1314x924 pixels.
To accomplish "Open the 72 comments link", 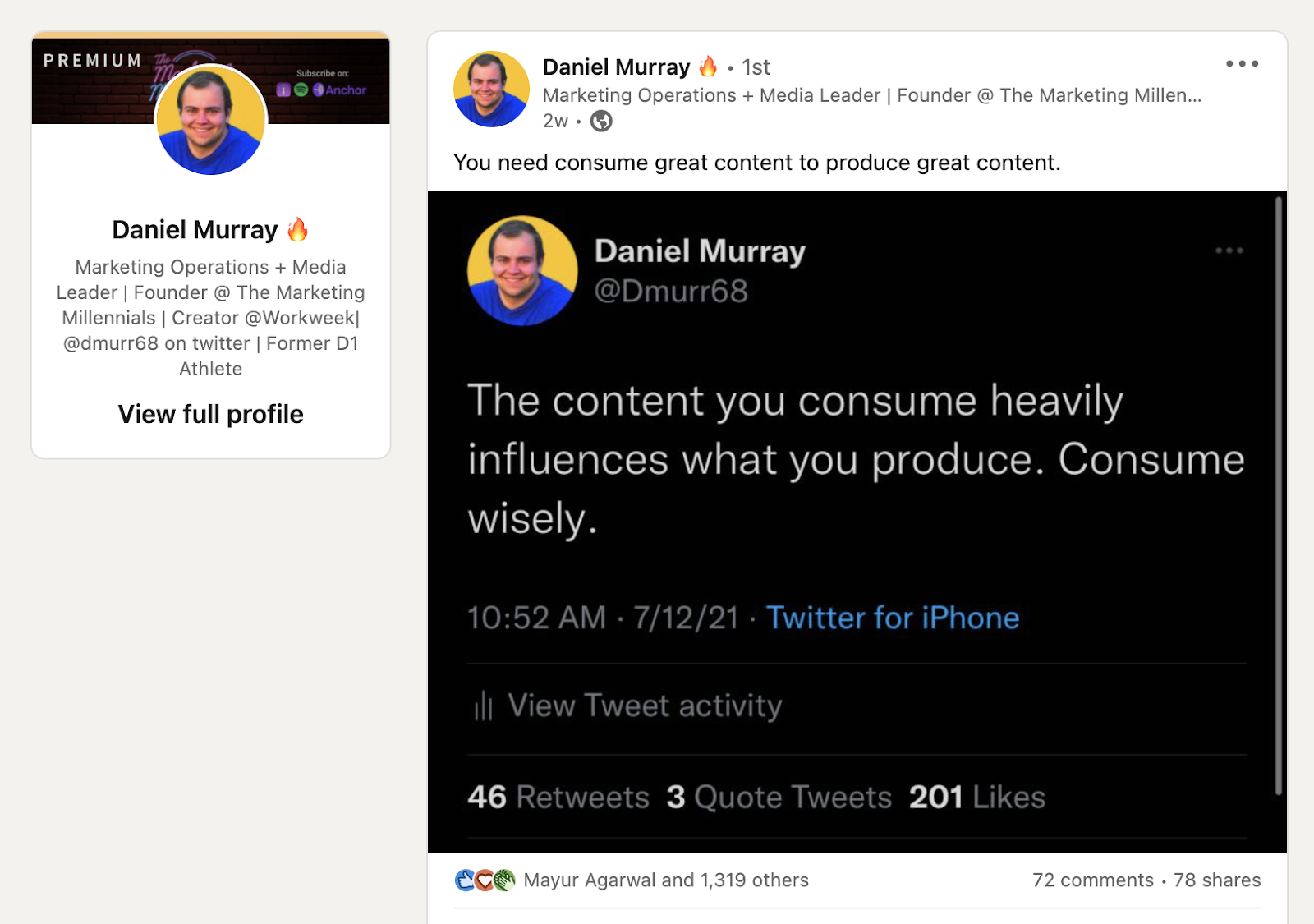I will coord(1092,880).
